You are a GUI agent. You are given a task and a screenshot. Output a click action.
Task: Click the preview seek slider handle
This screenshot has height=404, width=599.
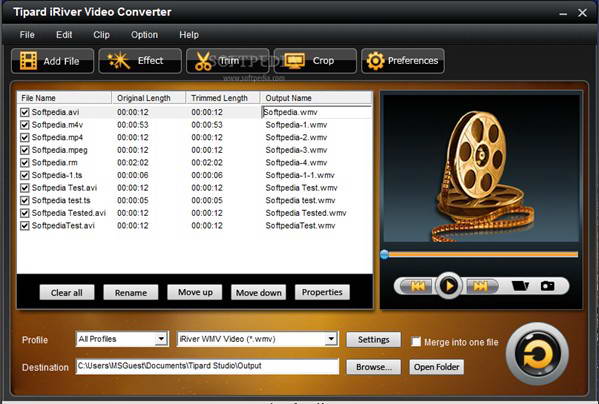pos(385,254)
